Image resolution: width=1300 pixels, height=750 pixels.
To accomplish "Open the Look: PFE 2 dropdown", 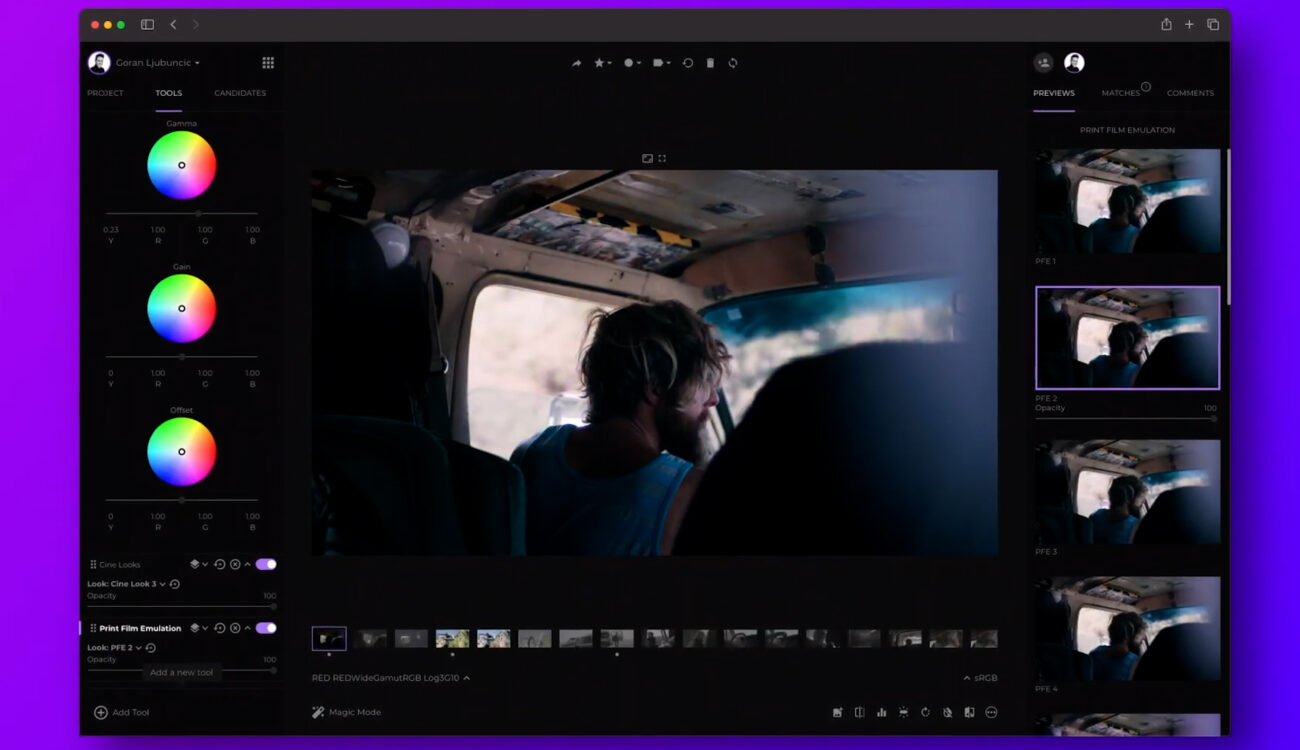I will pyautogui.click(x=114, y=648).
